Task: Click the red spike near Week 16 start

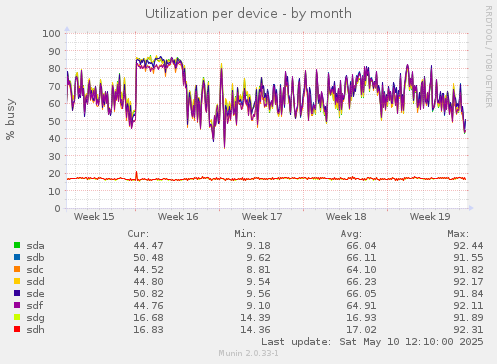Action: 136,175
